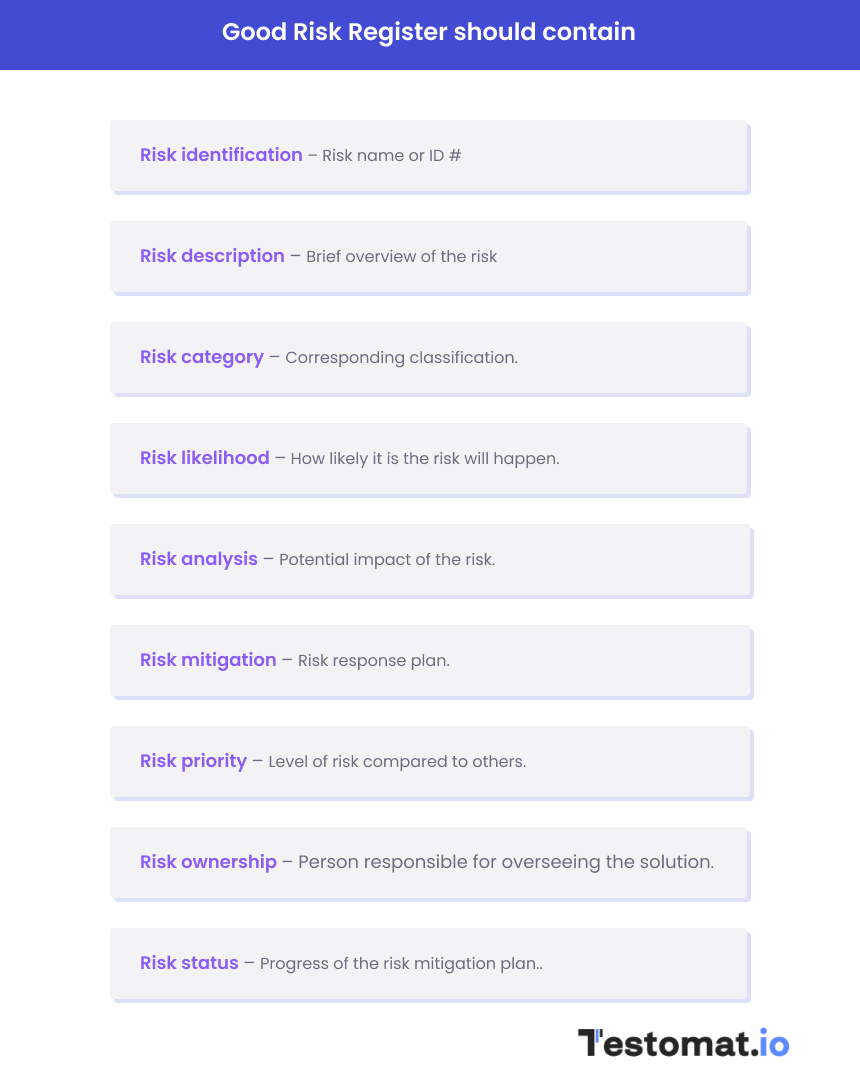
Task: Click "Level of risk compared to others" text
Action: [x=397, y=762]
